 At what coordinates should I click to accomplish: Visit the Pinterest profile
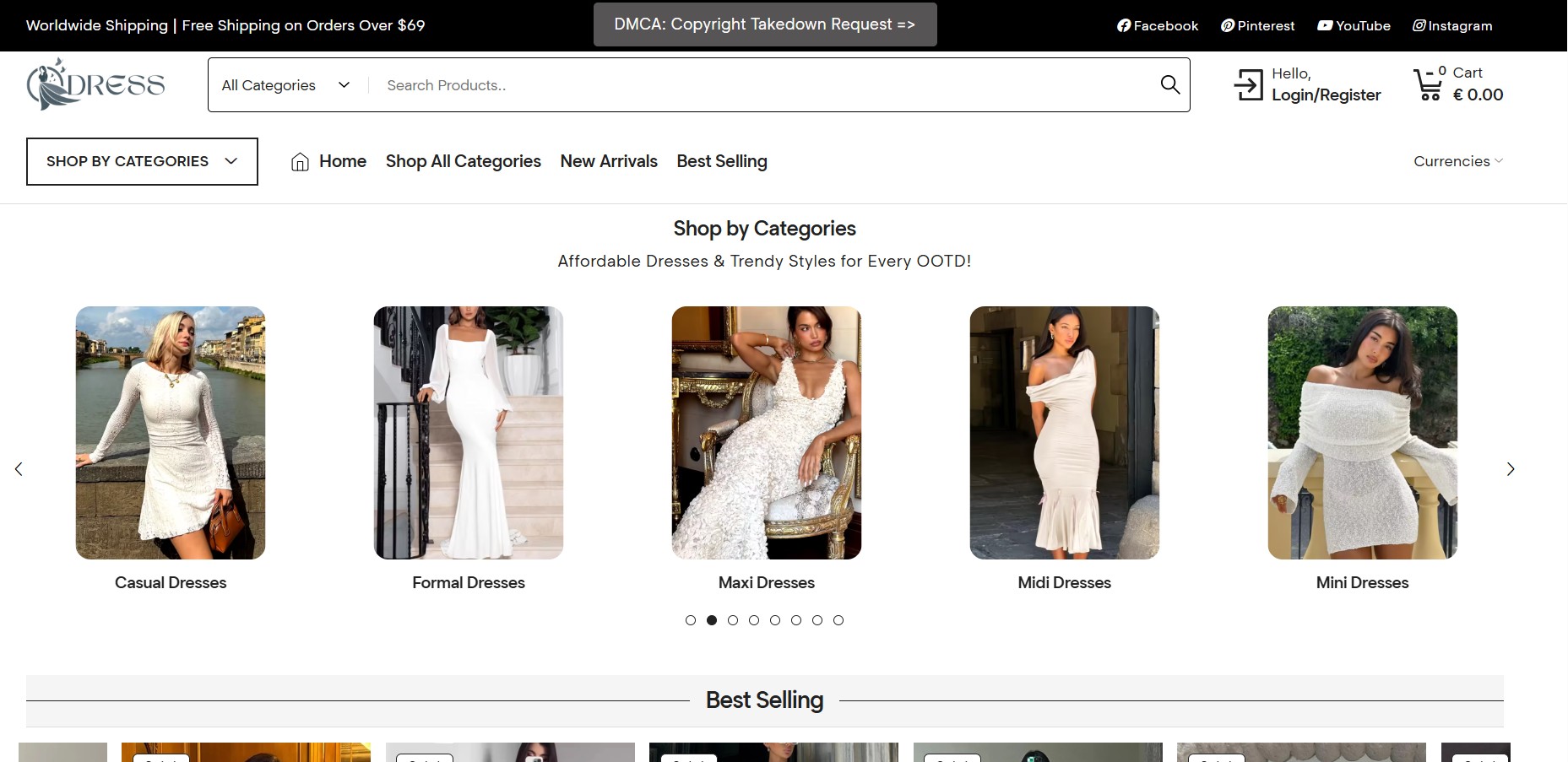point(1257,25)
